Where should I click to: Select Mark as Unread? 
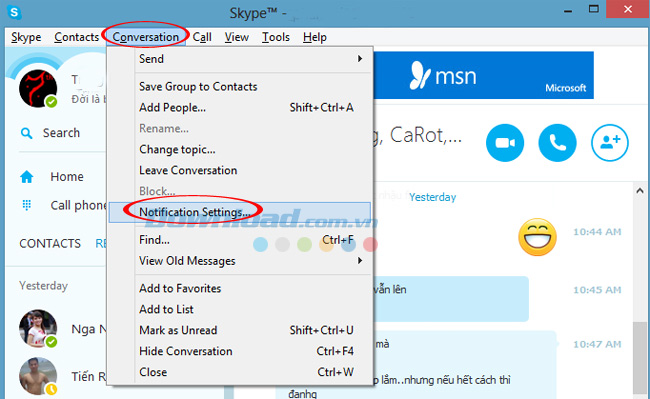pyautogui.click(x=240, y=330)
